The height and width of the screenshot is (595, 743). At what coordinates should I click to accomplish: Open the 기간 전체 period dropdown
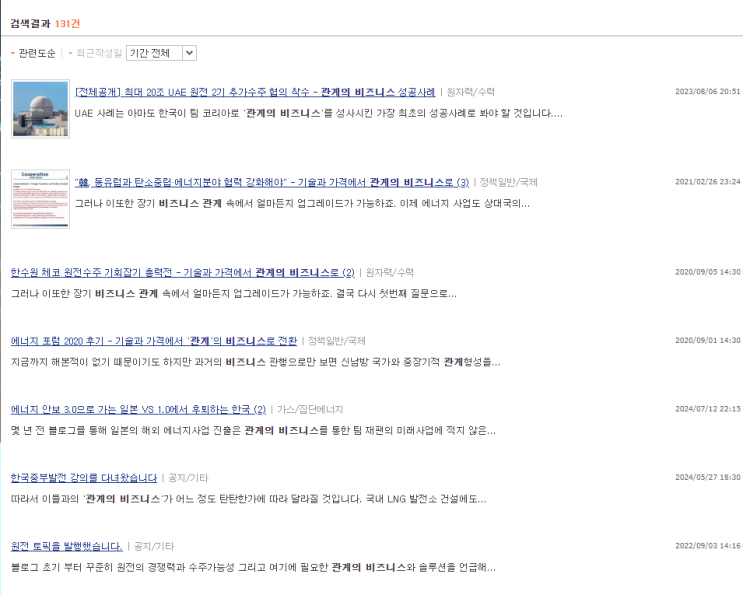pyautogui.click(x=161, y=53)
